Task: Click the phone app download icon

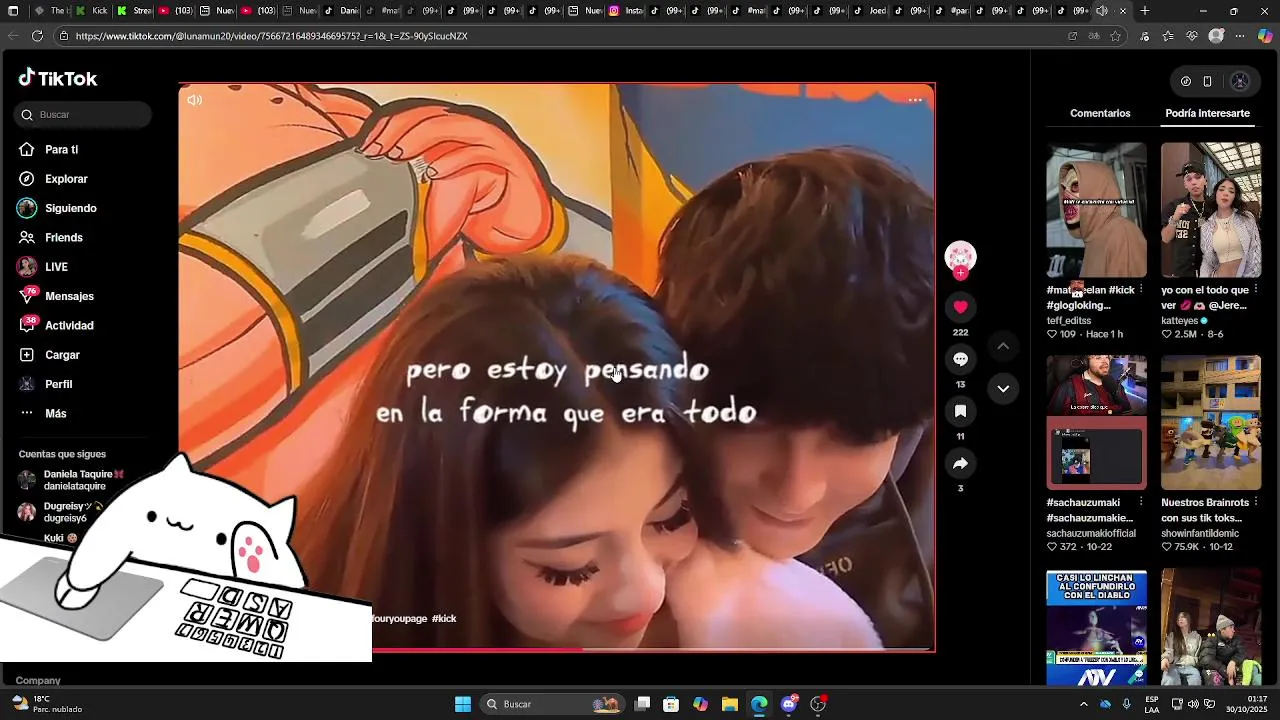Action: coord(1207,82)
